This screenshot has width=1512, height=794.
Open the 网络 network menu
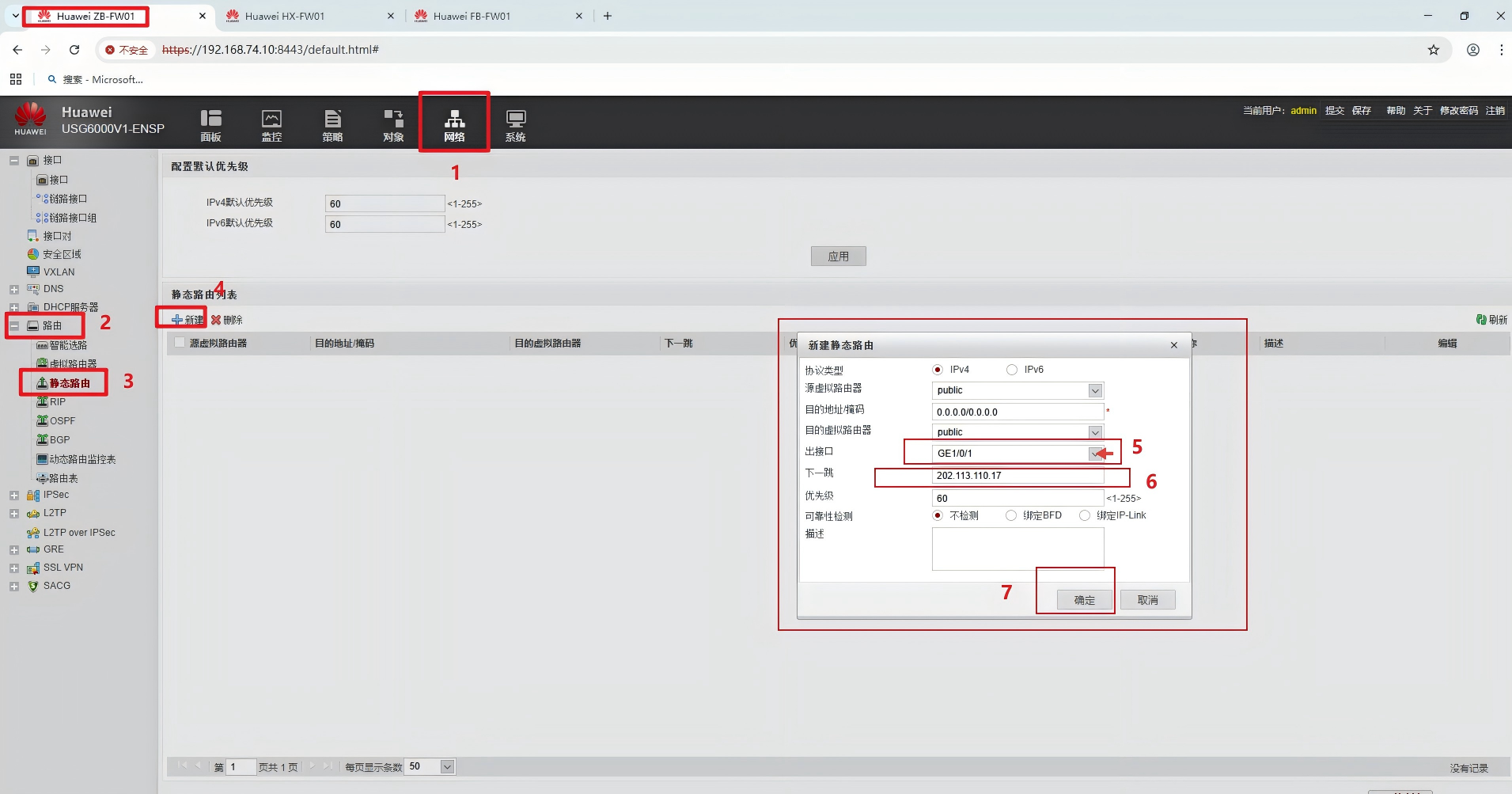coord(454,124)
